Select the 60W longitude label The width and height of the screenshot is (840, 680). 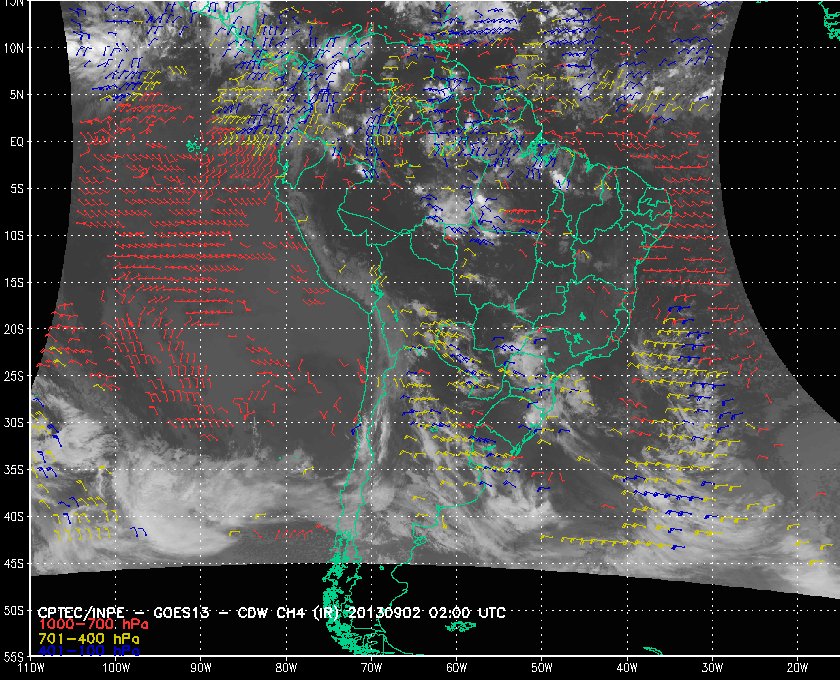click(x=456, y=668)
